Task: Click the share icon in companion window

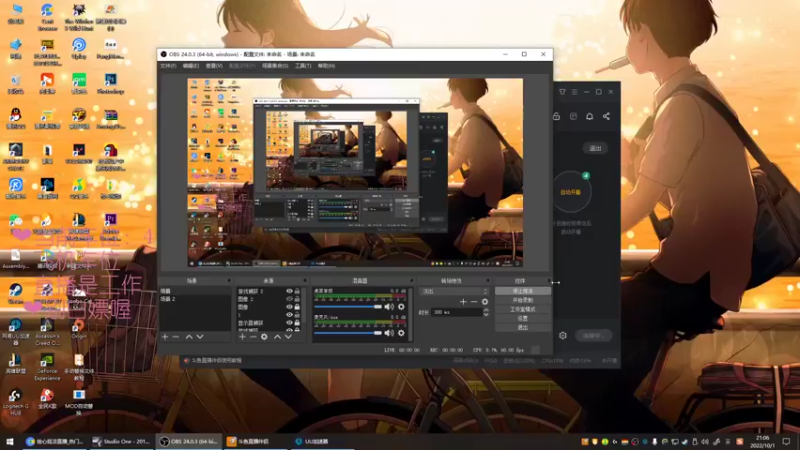Action: pos(606,116)
